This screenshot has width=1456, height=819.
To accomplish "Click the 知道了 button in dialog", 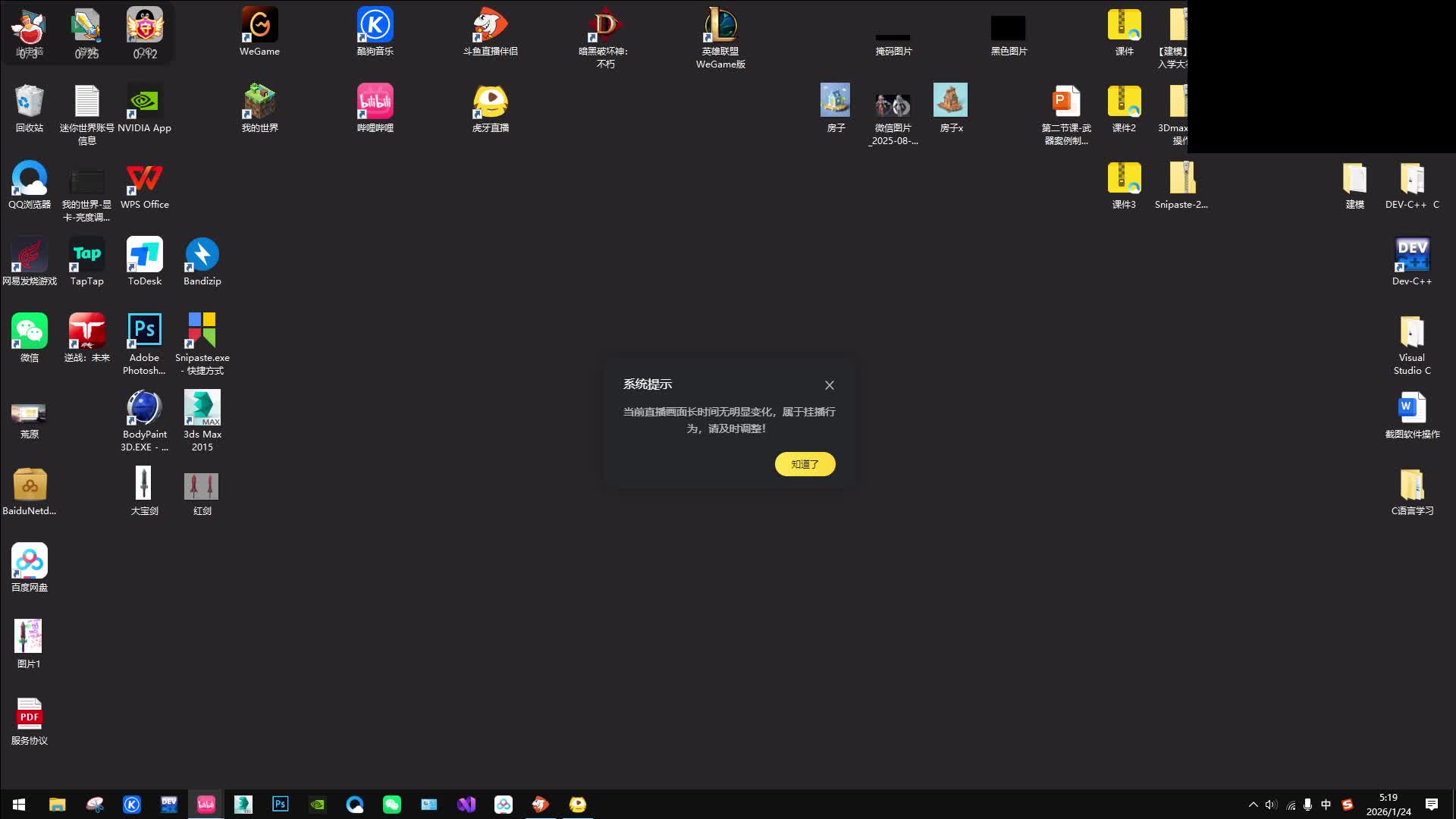I will [x=805, y=464].
